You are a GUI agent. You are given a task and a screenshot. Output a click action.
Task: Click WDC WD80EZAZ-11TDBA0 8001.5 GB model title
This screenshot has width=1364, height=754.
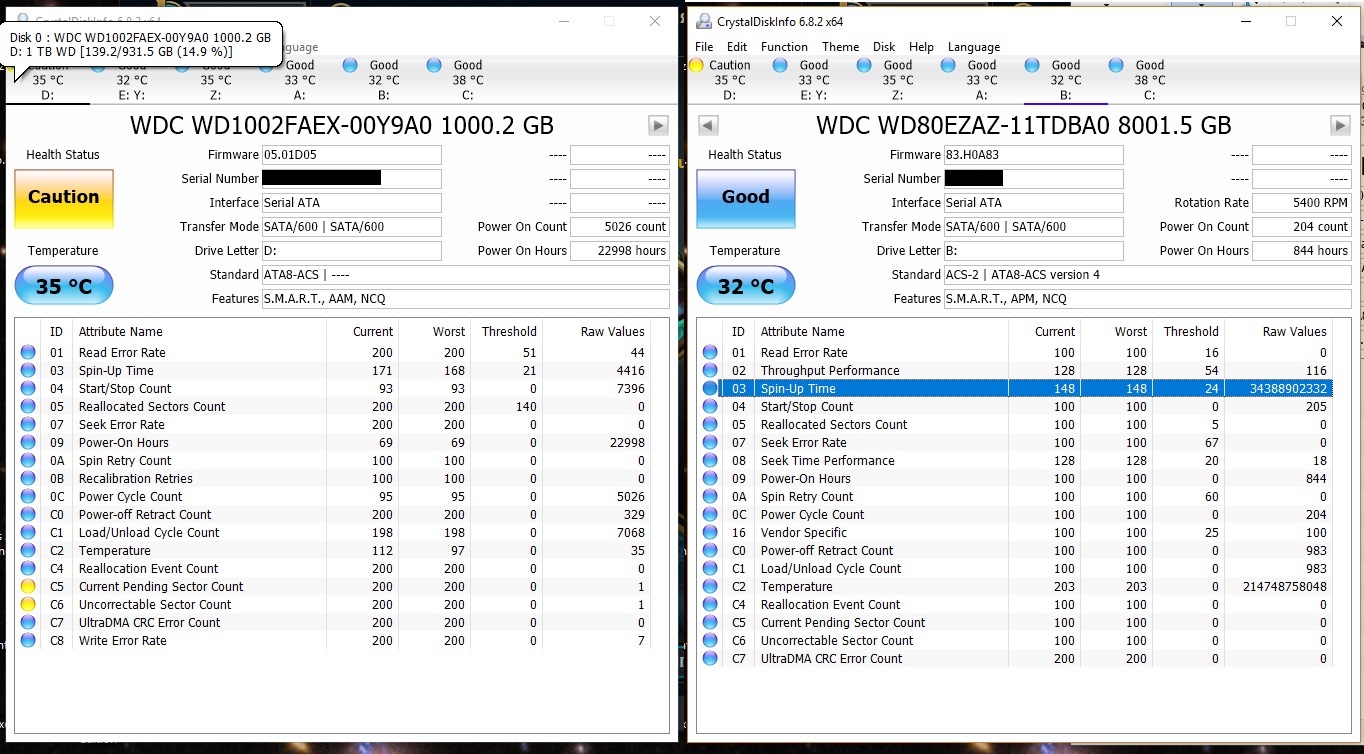(1024, 126)
